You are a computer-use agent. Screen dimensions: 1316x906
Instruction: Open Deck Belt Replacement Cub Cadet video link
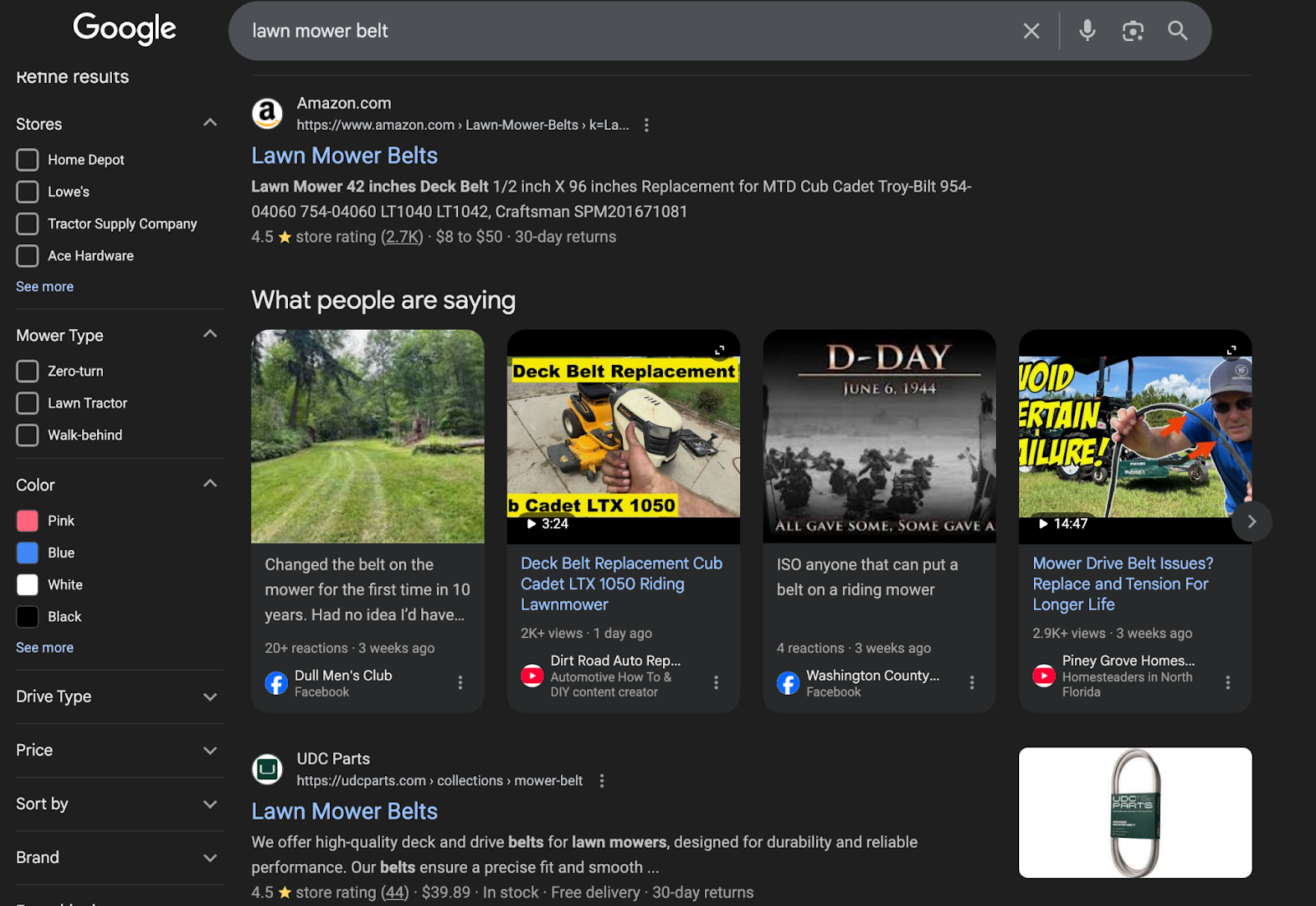(621, 584)
